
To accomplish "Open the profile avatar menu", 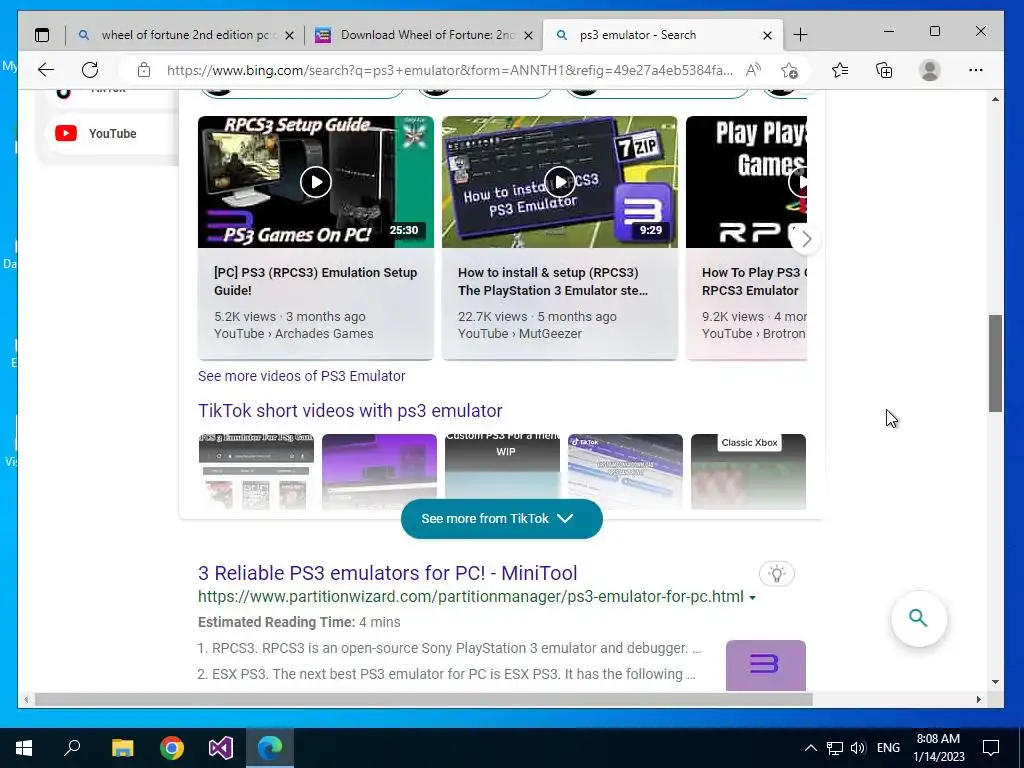I will pos(929,70).
